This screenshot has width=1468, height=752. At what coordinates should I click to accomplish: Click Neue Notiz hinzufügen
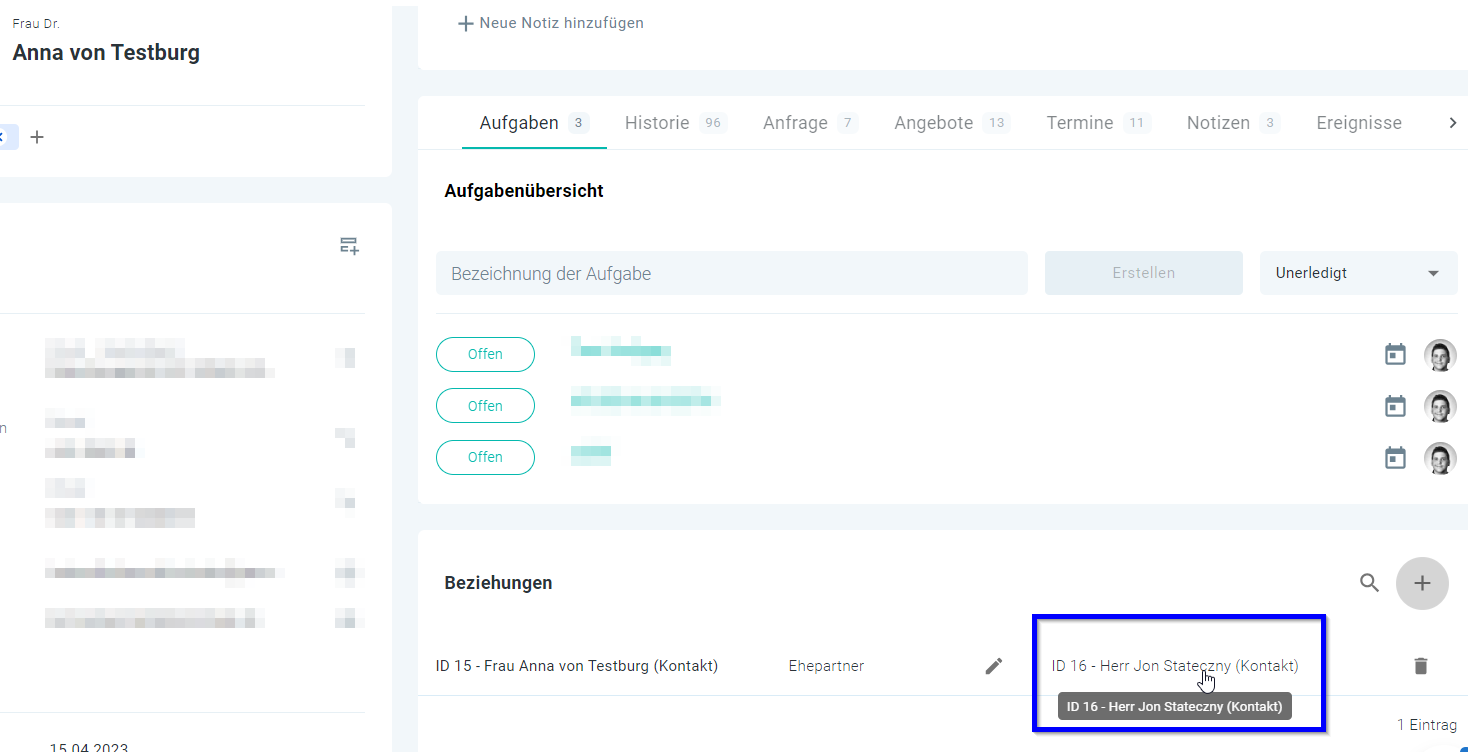coord(551,23)
